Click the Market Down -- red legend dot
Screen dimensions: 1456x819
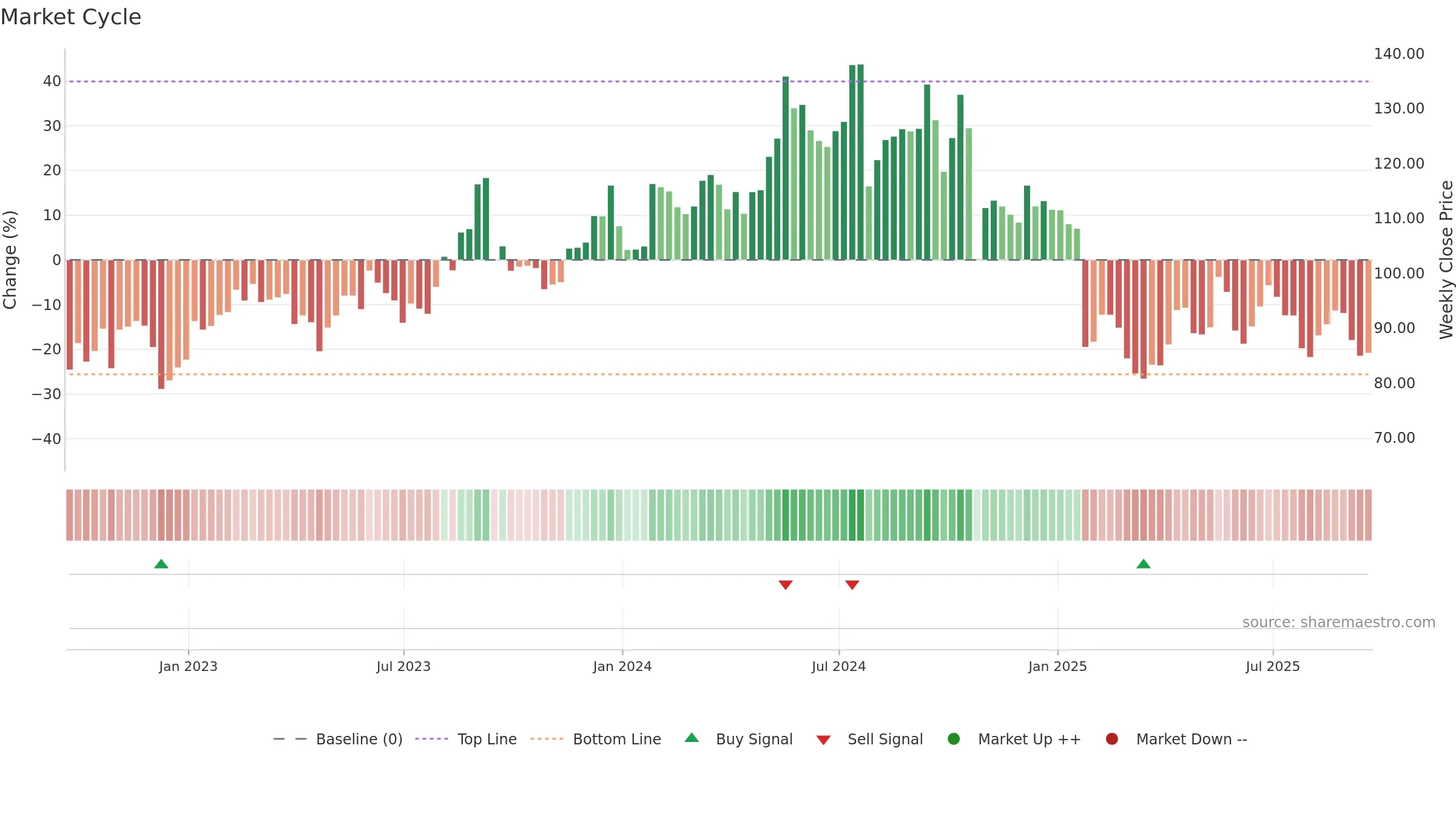point(1112,739)
